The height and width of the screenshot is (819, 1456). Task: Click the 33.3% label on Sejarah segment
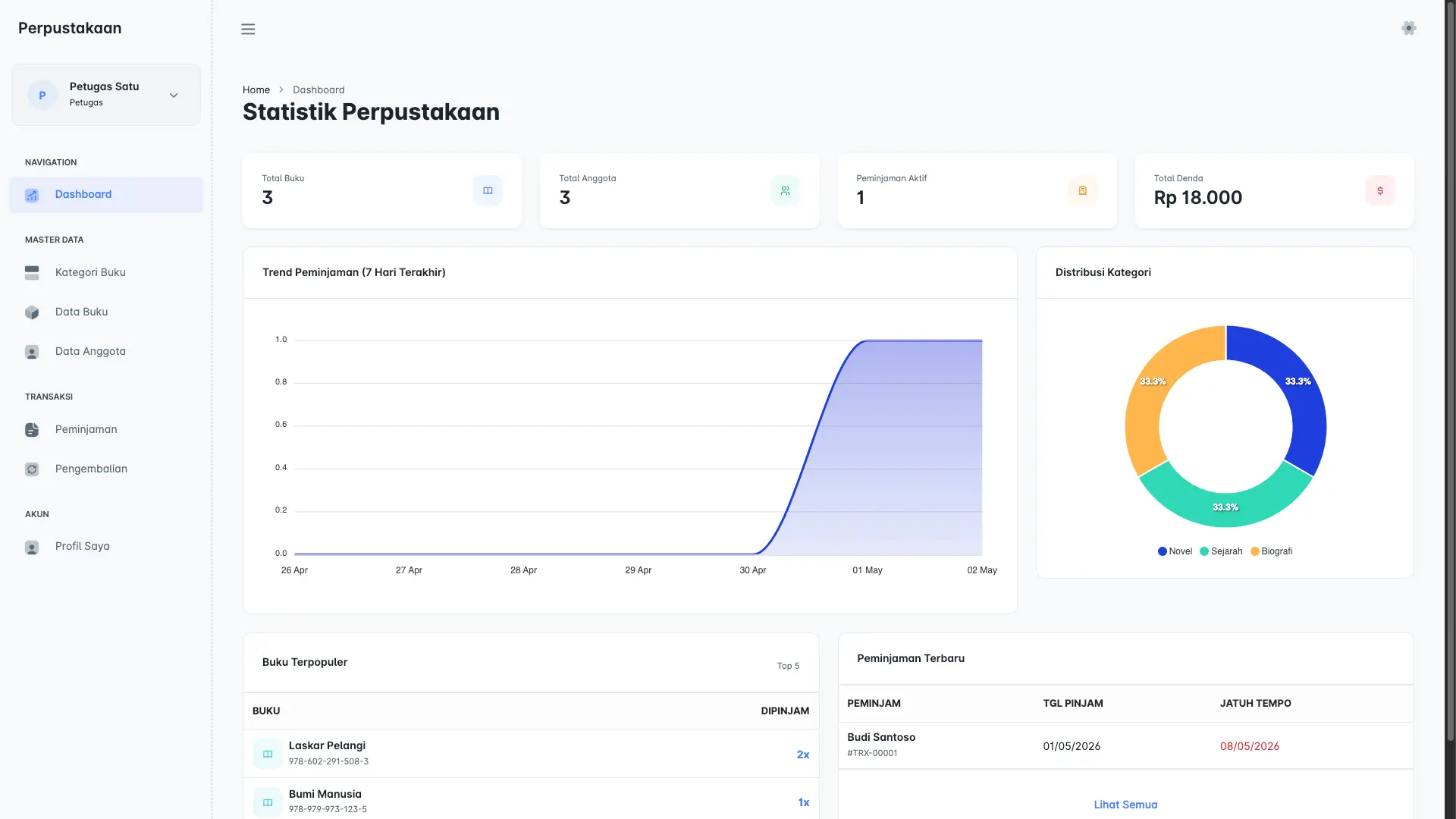pyautogui.click(x=1225, y=507)
